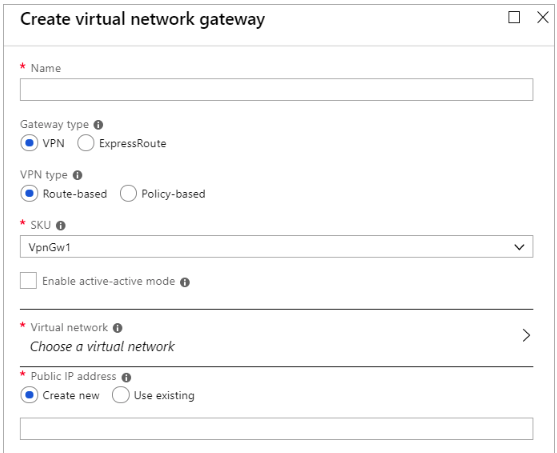The height and width of the screenshot is (453, 557).
Task: Open Virtual network info icon
Action: pos(118,328)
